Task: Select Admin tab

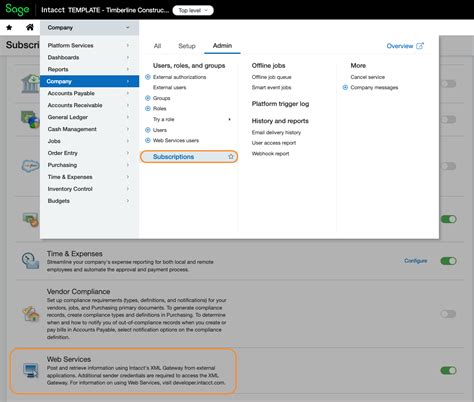Action: [x=222, y=46]
